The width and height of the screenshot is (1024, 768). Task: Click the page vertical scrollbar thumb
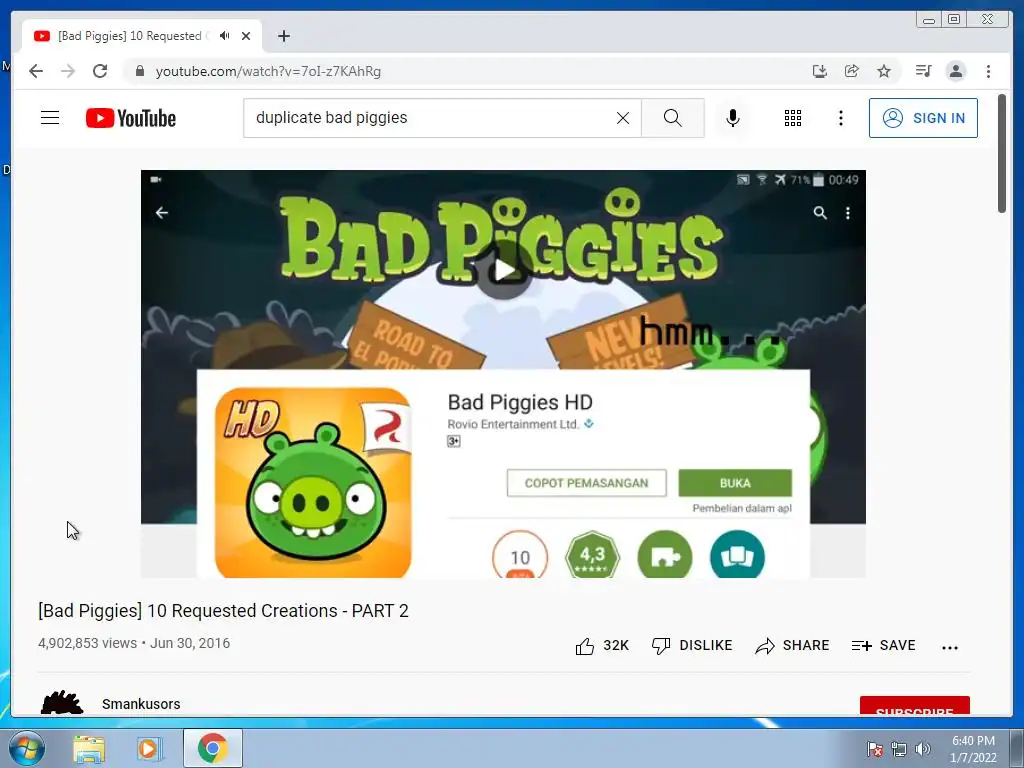[1002, 153]
